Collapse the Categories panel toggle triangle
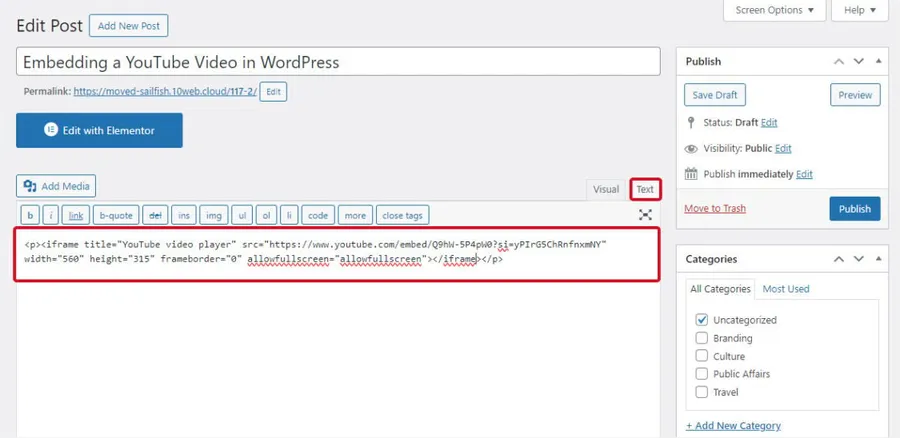900x438 pixels. point(878,258)
